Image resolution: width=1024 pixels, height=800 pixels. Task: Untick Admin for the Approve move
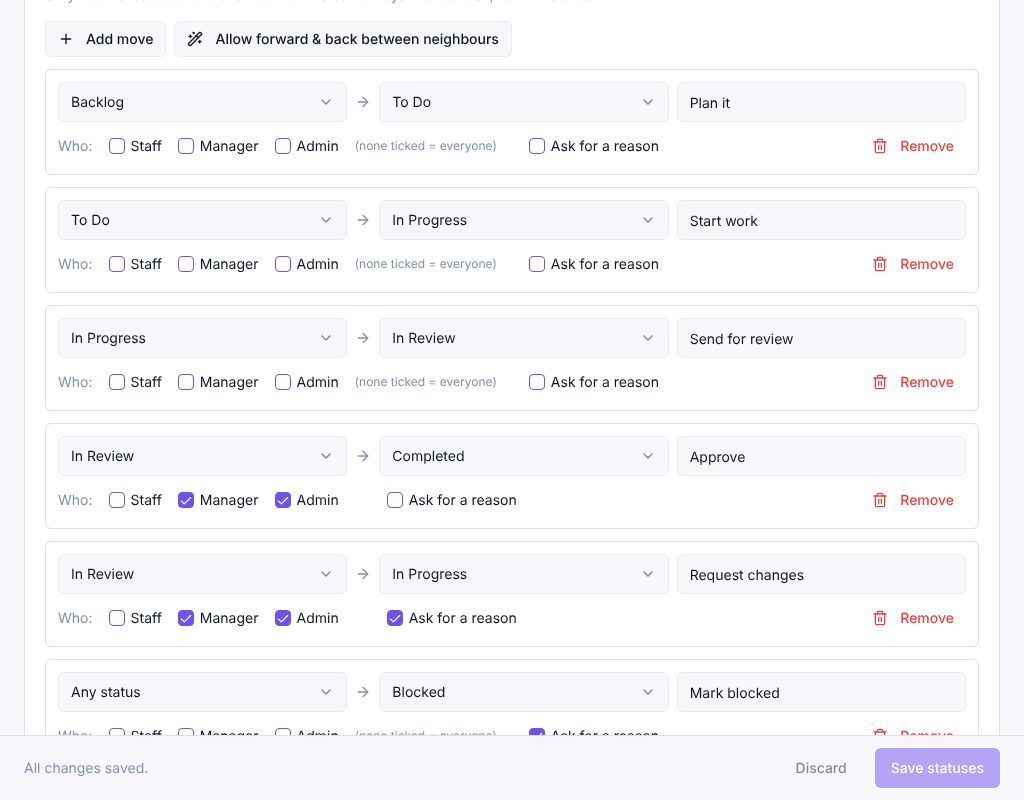pyautogui.click(x=283, y=500)
